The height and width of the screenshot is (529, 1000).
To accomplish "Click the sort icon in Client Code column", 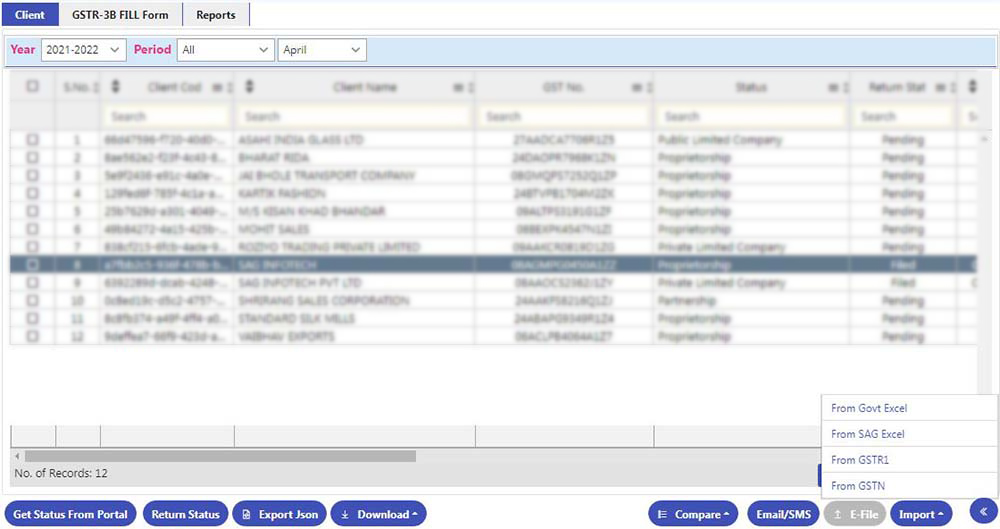I will click(x=115, y=87).
